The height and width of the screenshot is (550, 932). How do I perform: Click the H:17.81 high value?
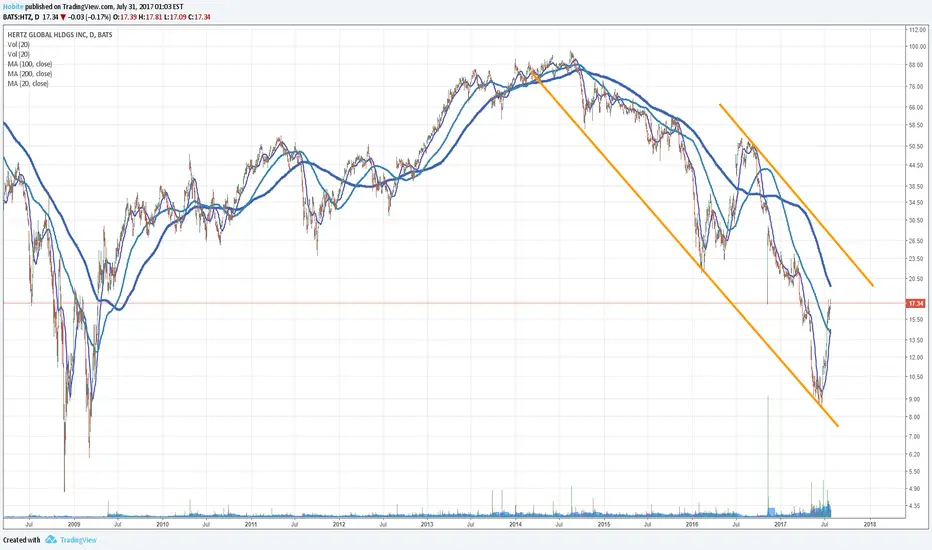click(150, 17)
